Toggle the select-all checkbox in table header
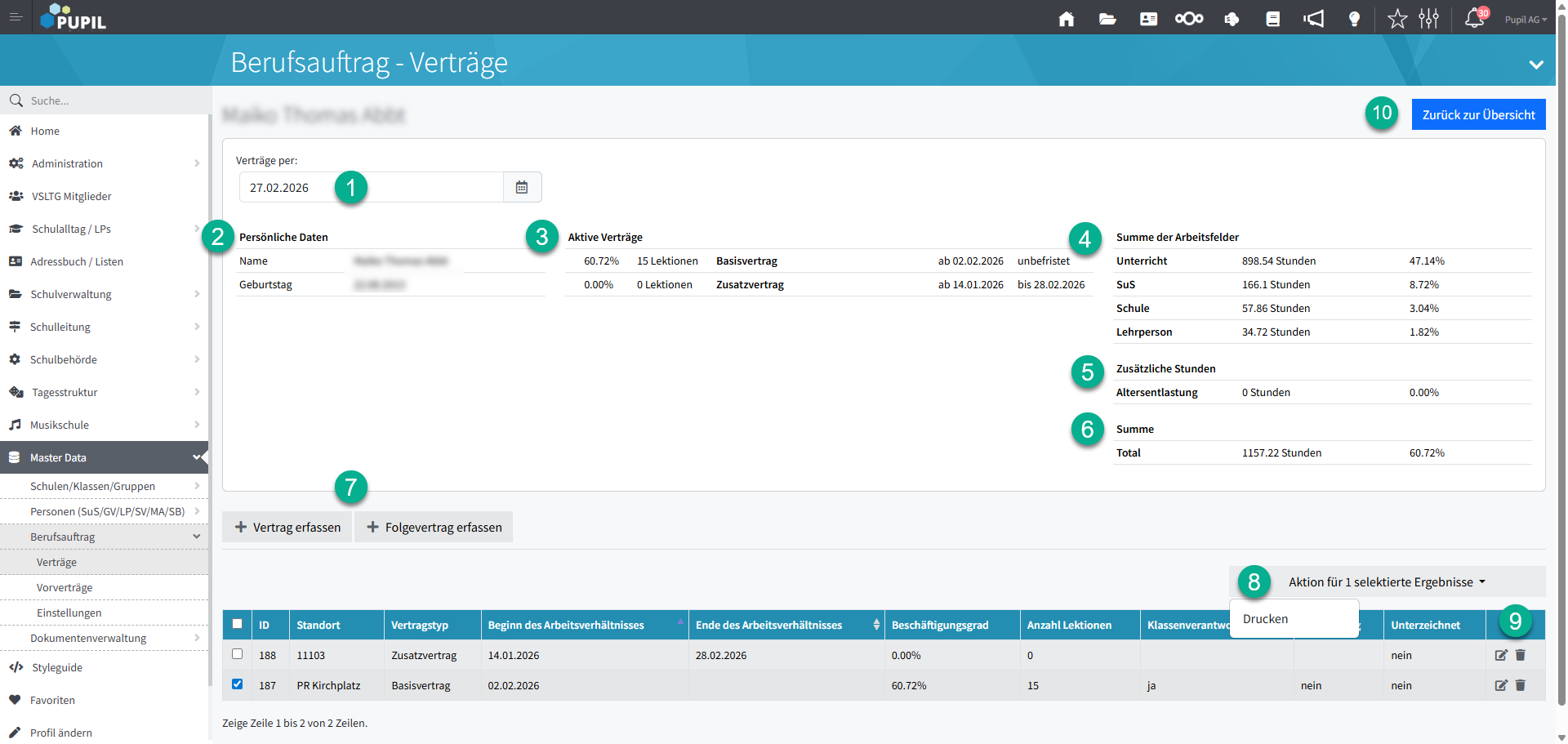This screenshot has width=1568, height=744. [238, 624]
